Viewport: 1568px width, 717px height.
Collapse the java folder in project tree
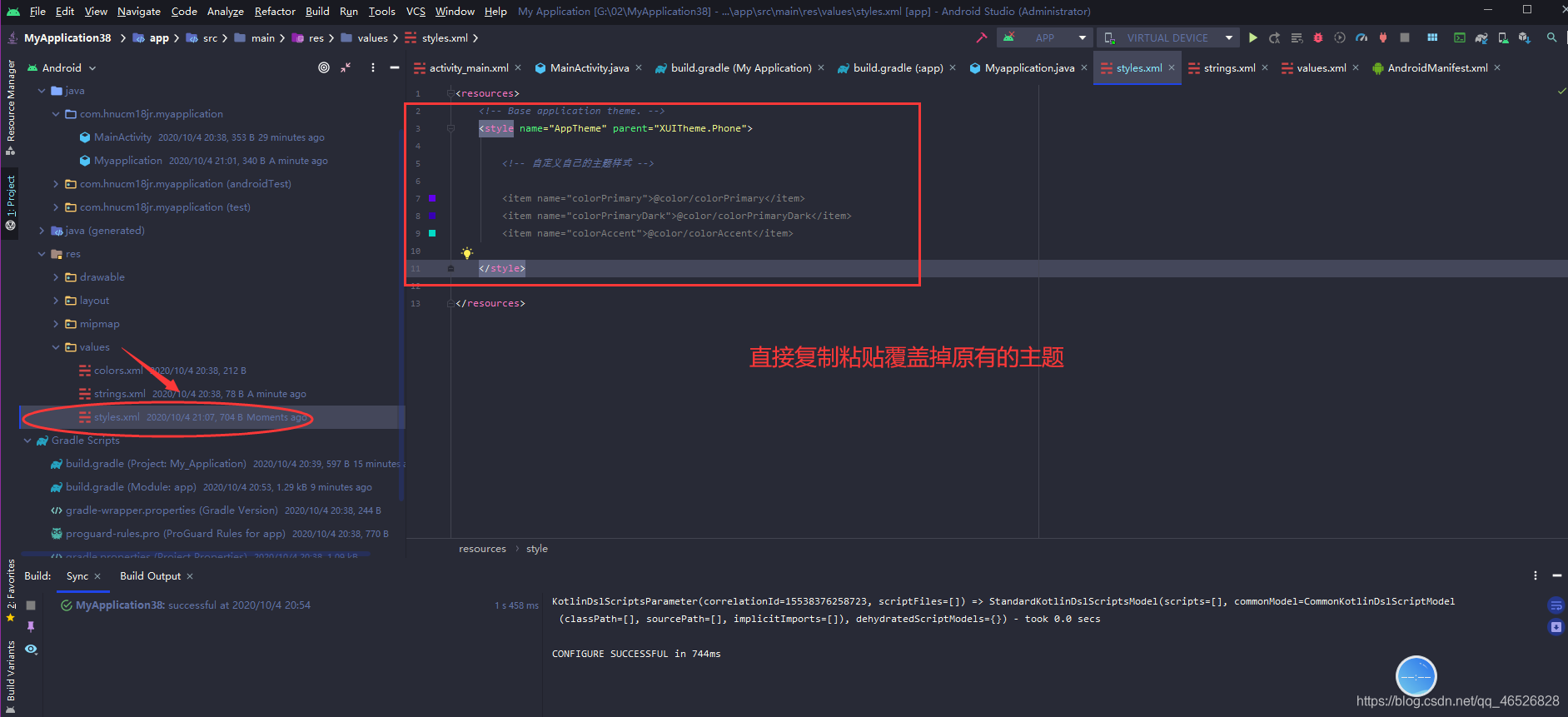click(x=42, y=91)
